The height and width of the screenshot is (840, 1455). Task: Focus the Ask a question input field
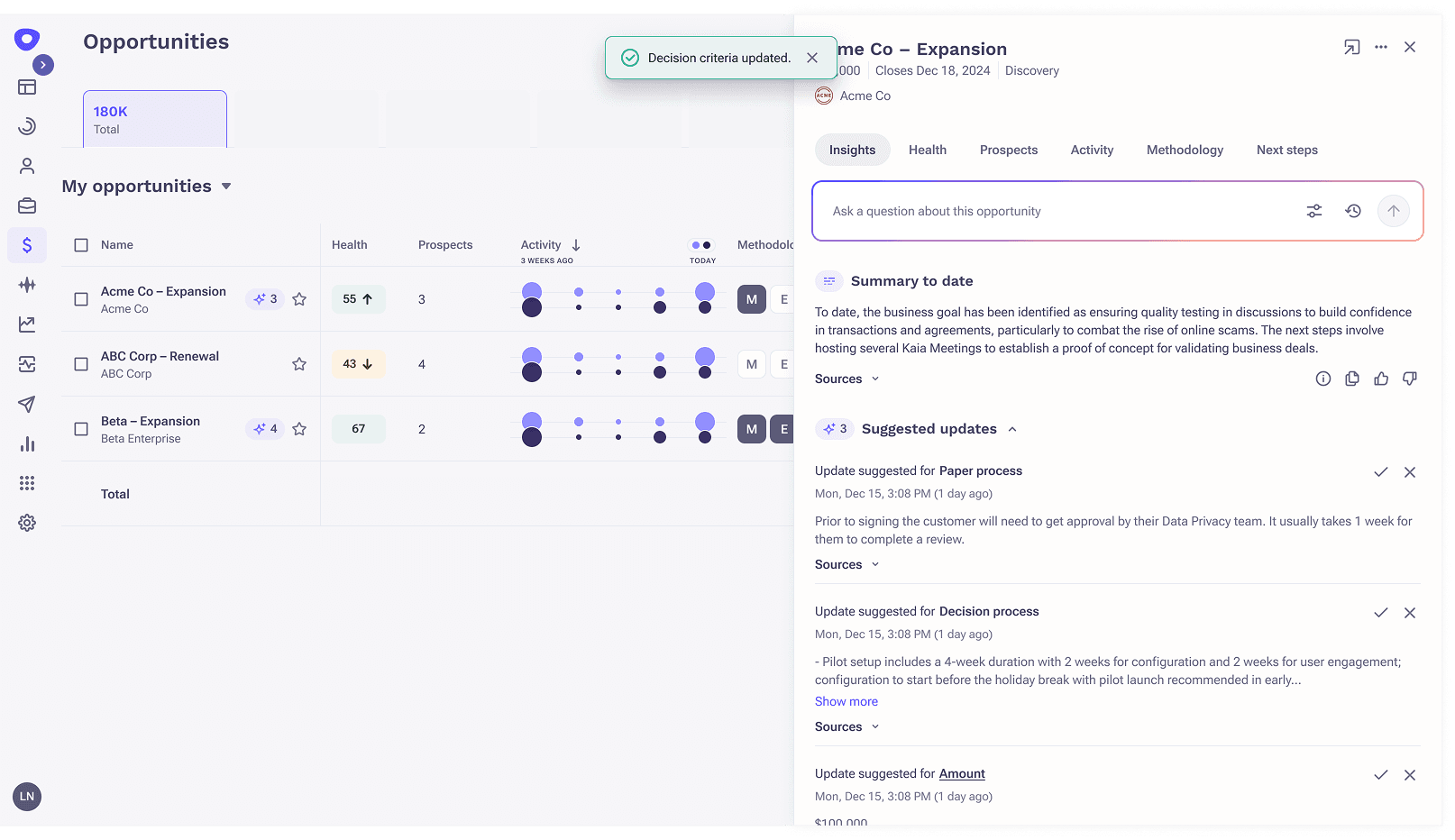click(x=1055, y=211)
